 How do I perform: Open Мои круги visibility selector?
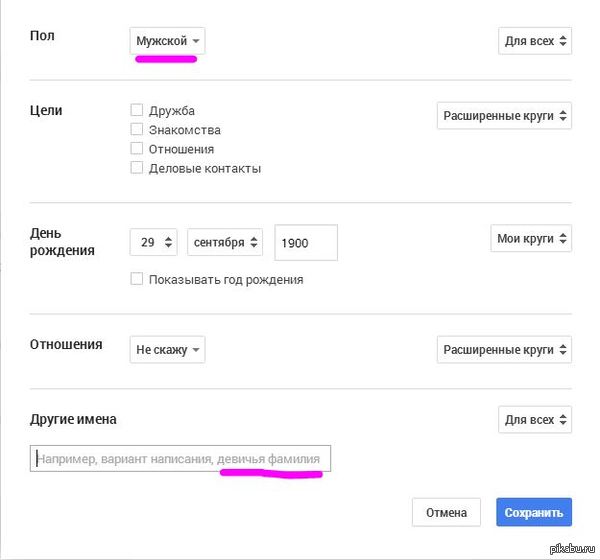(533, 239)
